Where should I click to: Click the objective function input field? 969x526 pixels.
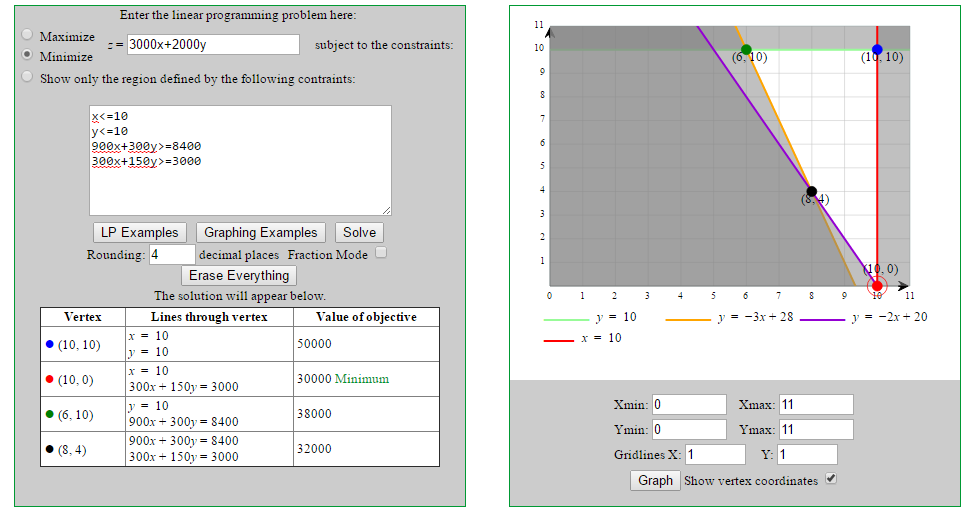pyautogui.click(x=213, y=44)
